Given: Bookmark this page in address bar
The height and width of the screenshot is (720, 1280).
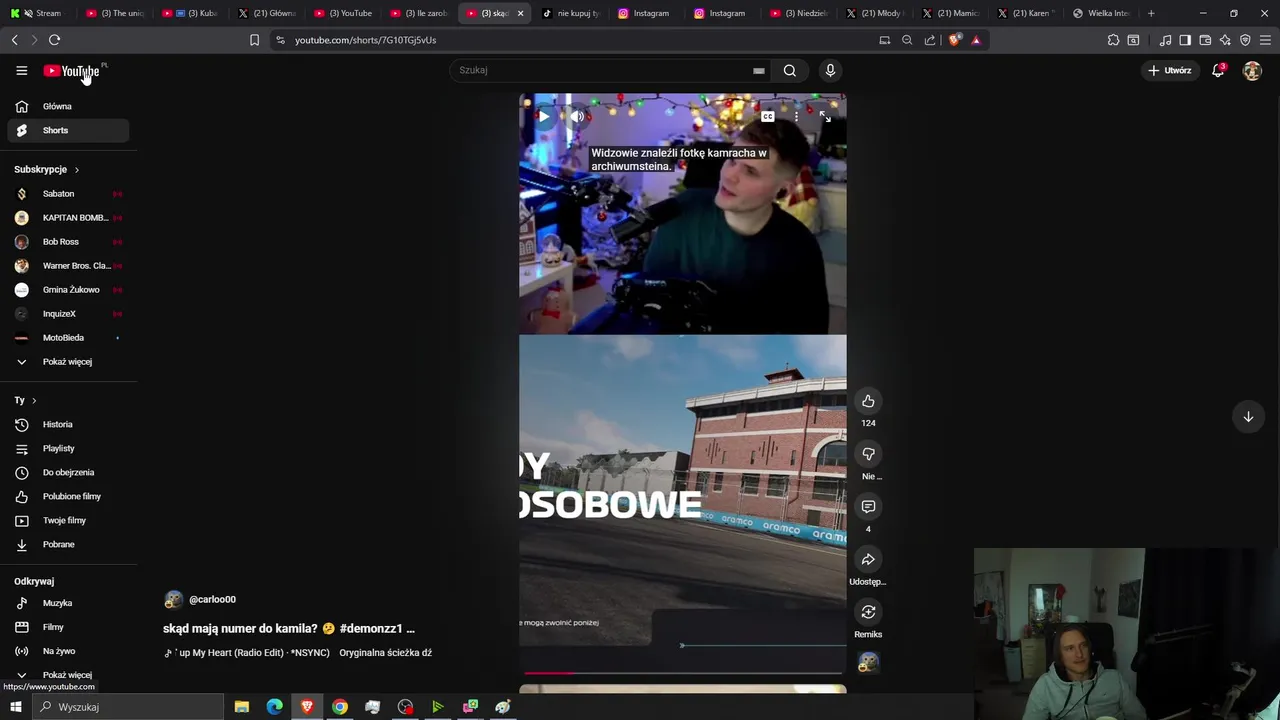Looking at the screenshot, I should click(254, 40).
